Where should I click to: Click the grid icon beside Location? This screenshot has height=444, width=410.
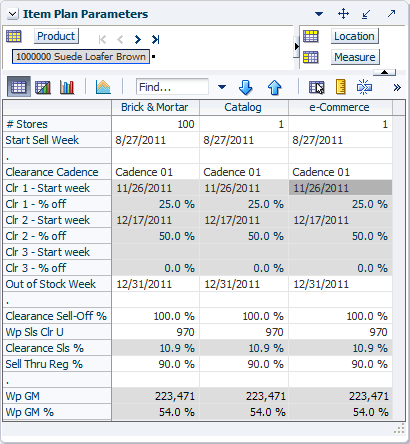[311, 36]
